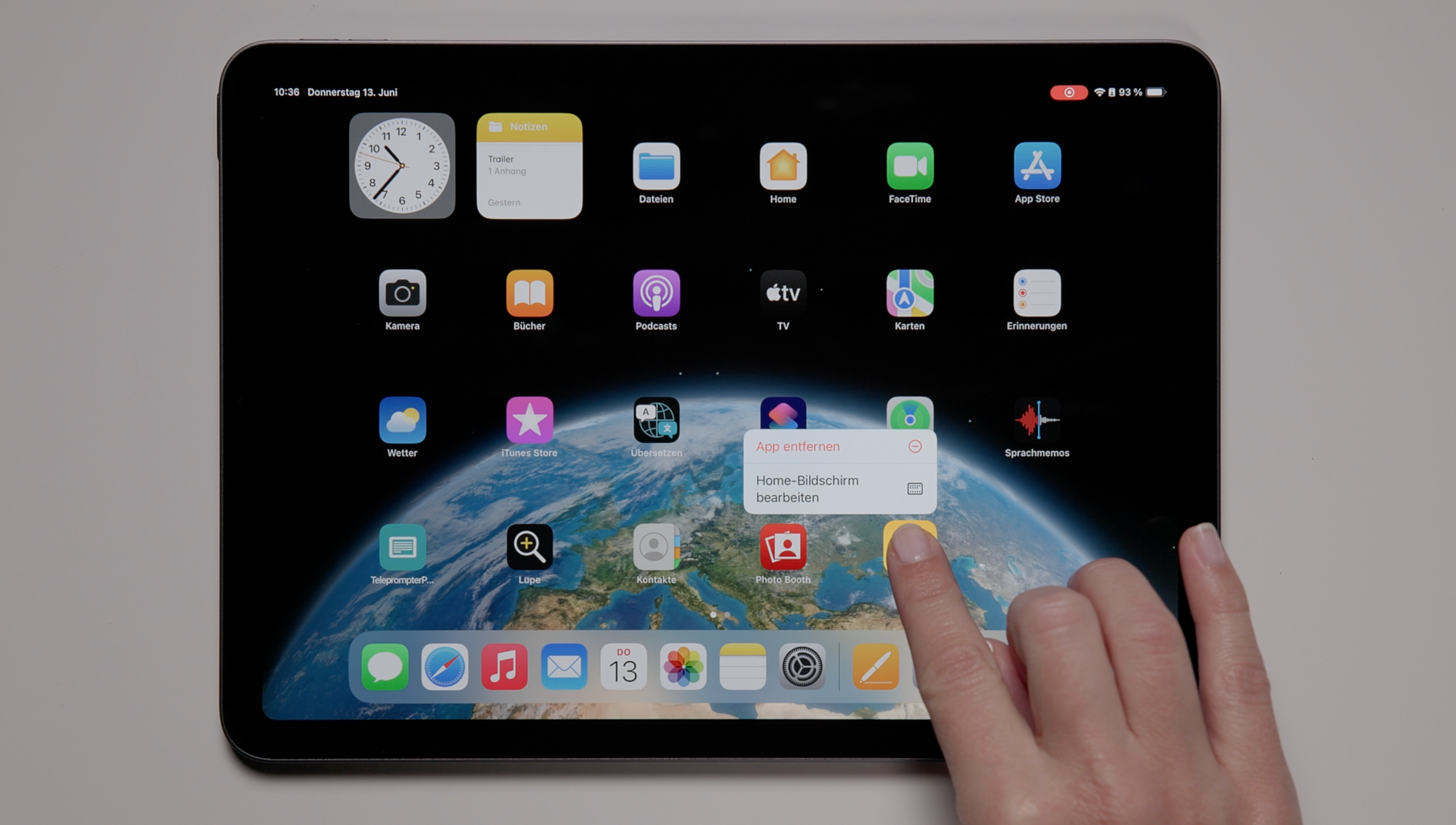The width and height of the screenshot is (1456, 825).
Task: Open Photo Booth app
Action: click(782, 548)
